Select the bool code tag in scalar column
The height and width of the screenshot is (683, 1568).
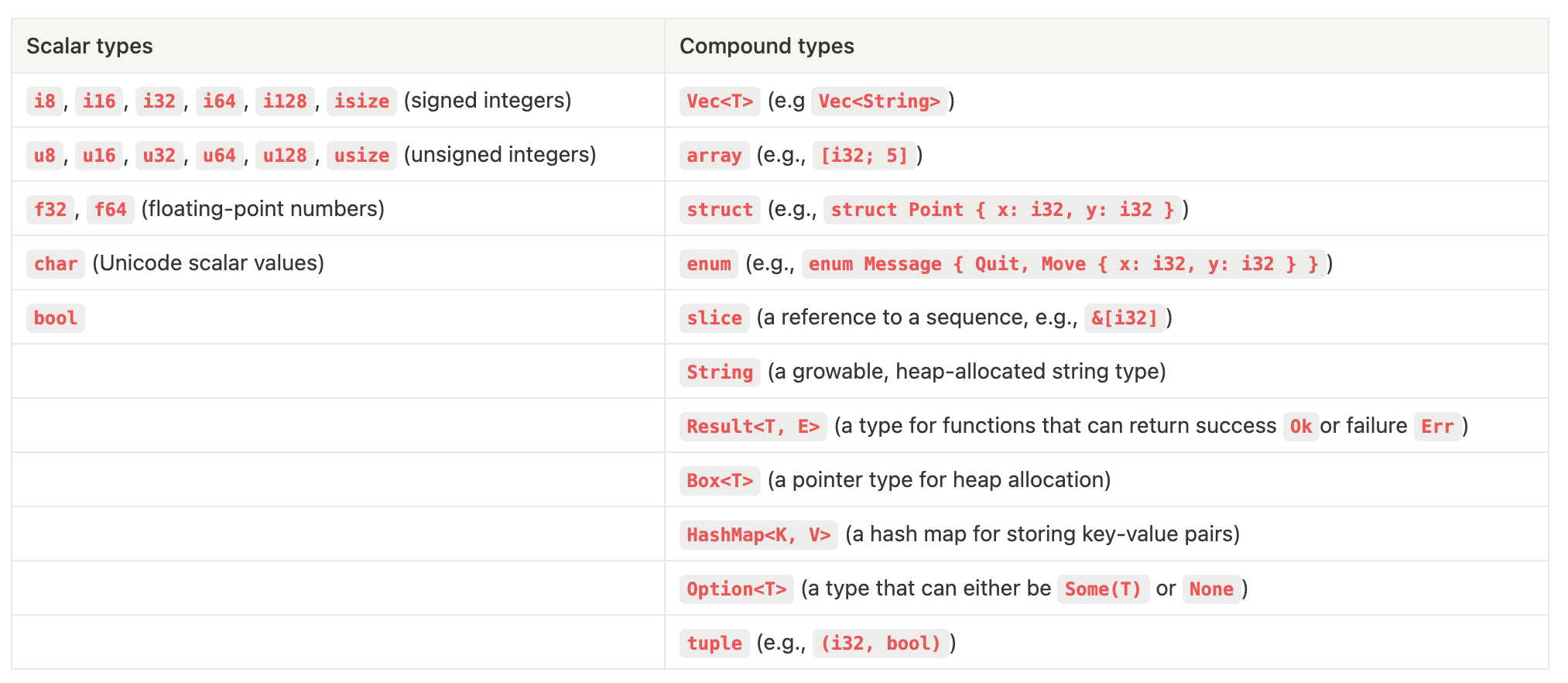coord(56,318)
